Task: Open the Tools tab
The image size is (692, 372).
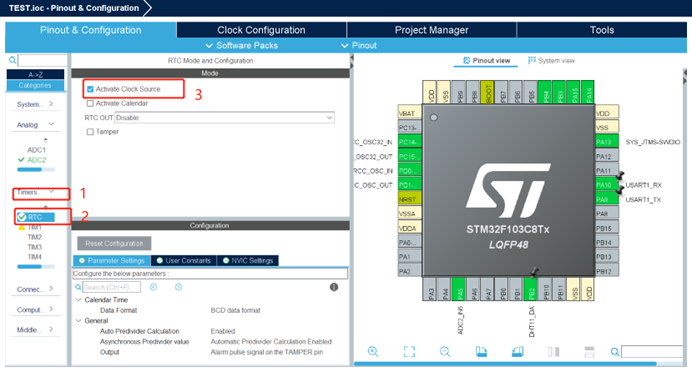Action: [602, 30]
